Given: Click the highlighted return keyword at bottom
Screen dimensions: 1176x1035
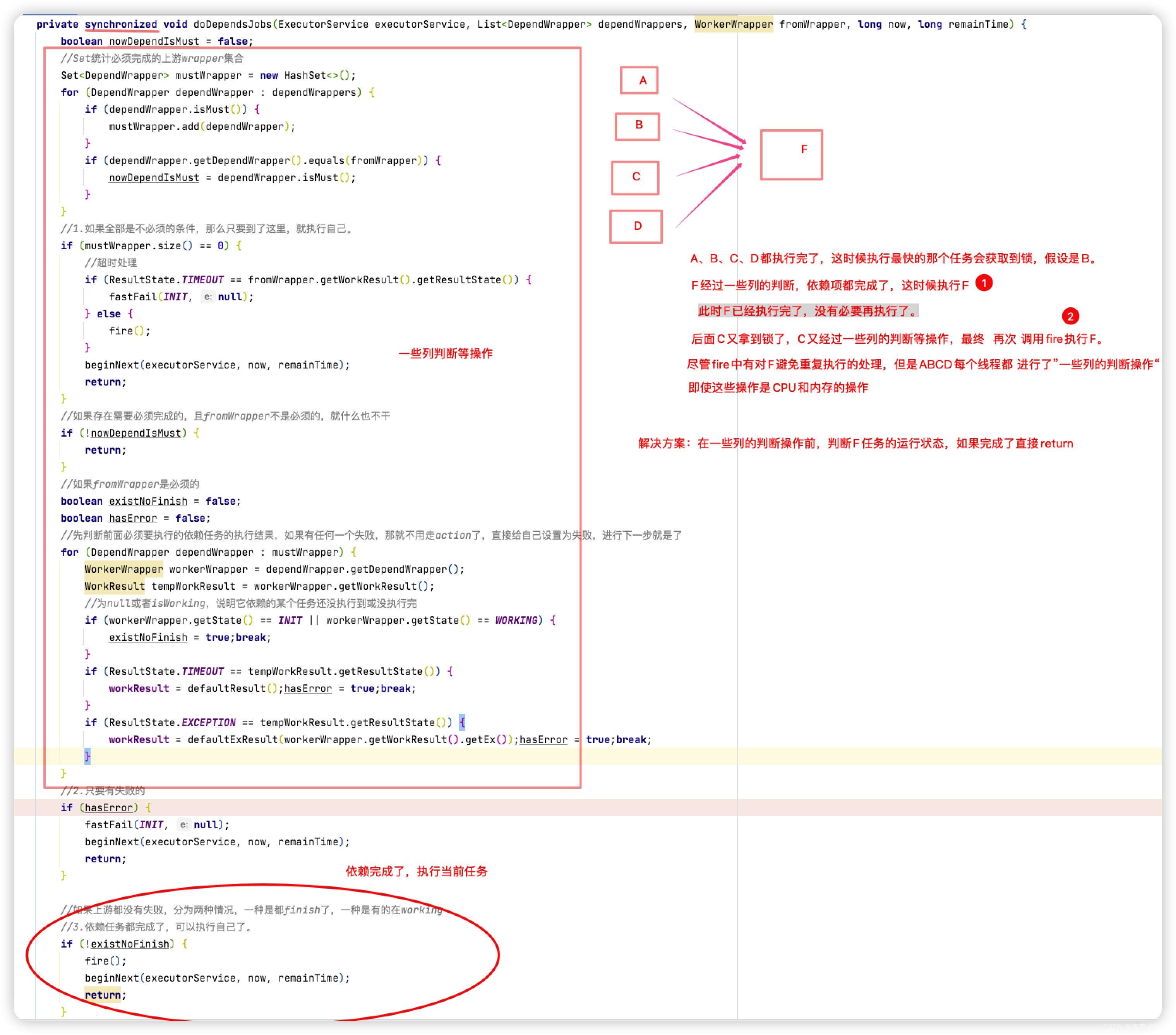Looking at the screenshot, I should click(x=103, y=995).
